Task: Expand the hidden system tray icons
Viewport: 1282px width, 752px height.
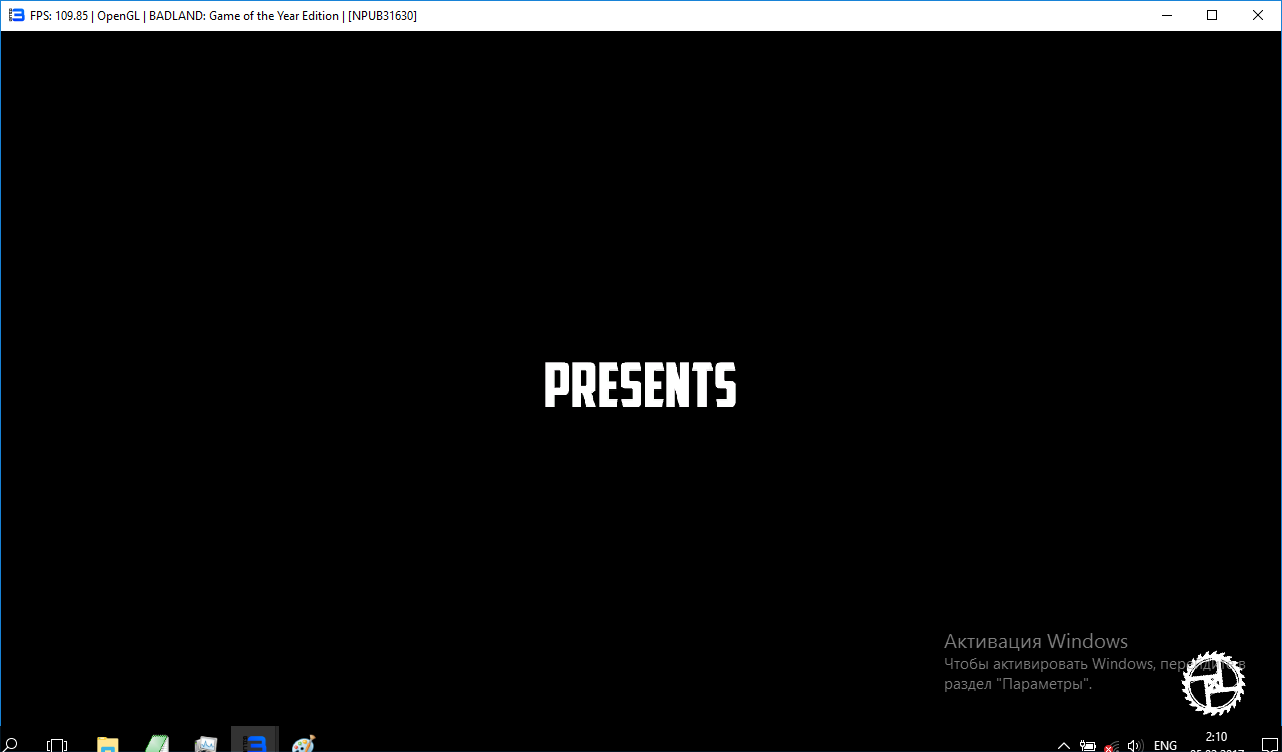Action: pos(1064,745)
